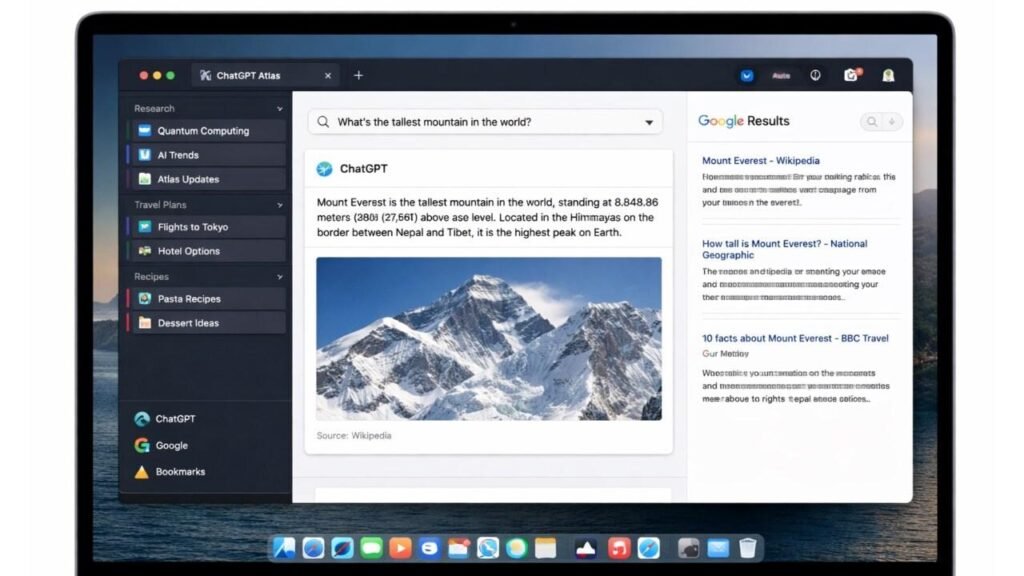The width and height of the screenshot is (1024, 576).
Task: Click the Source: Wikipedia caption
Action: tap(354, 436)
